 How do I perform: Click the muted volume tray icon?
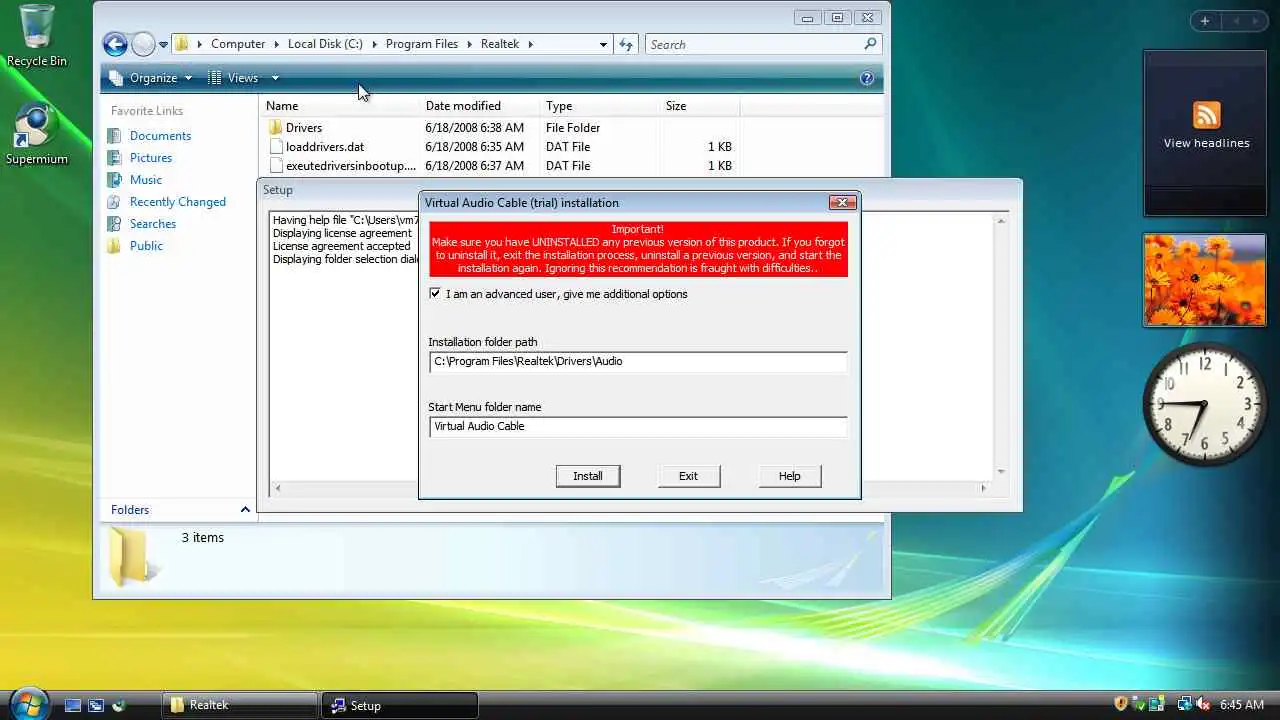pyautogui.click(x=1203, y=705)
